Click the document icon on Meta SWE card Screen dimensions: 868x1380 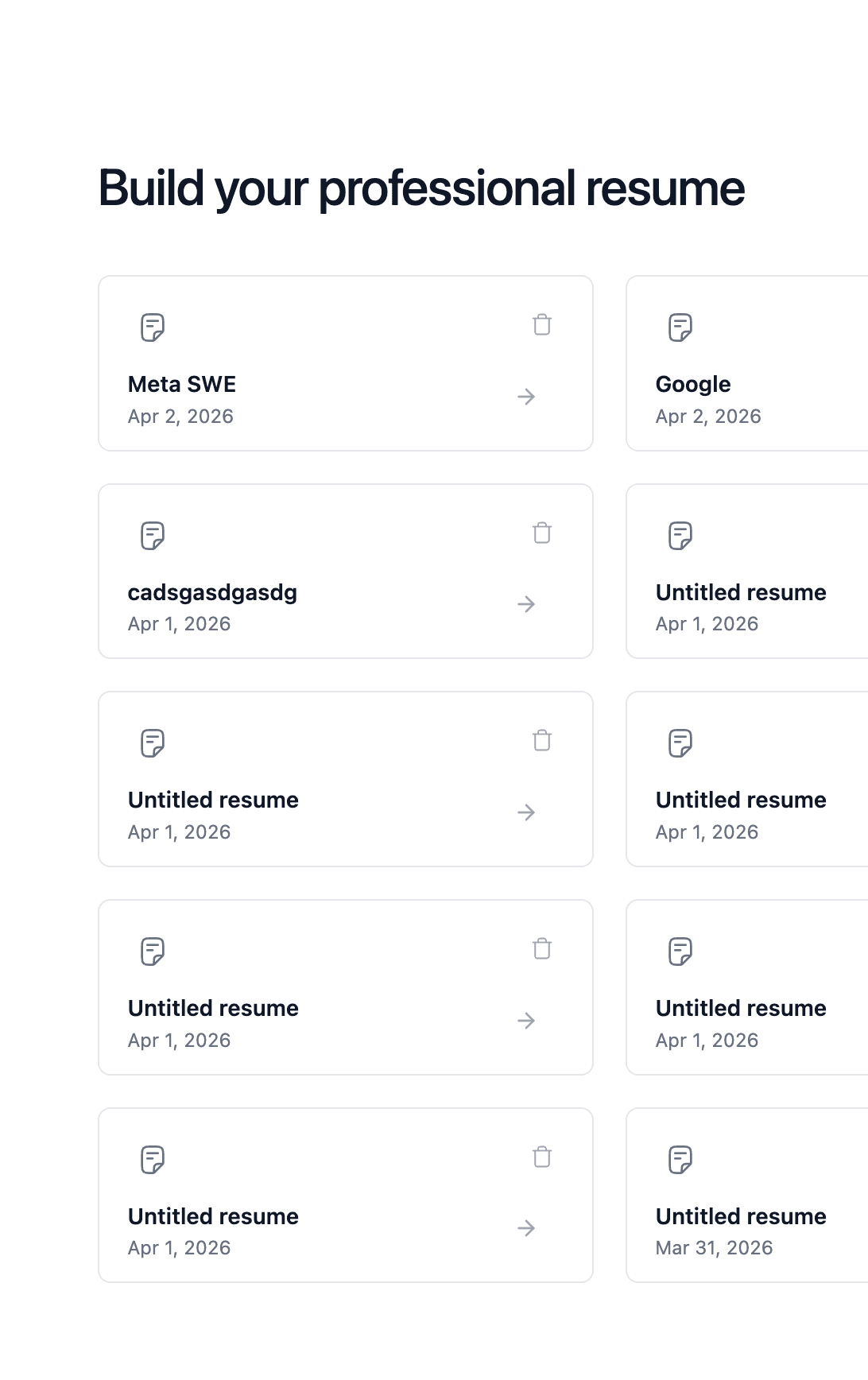[x=153, y=327]
